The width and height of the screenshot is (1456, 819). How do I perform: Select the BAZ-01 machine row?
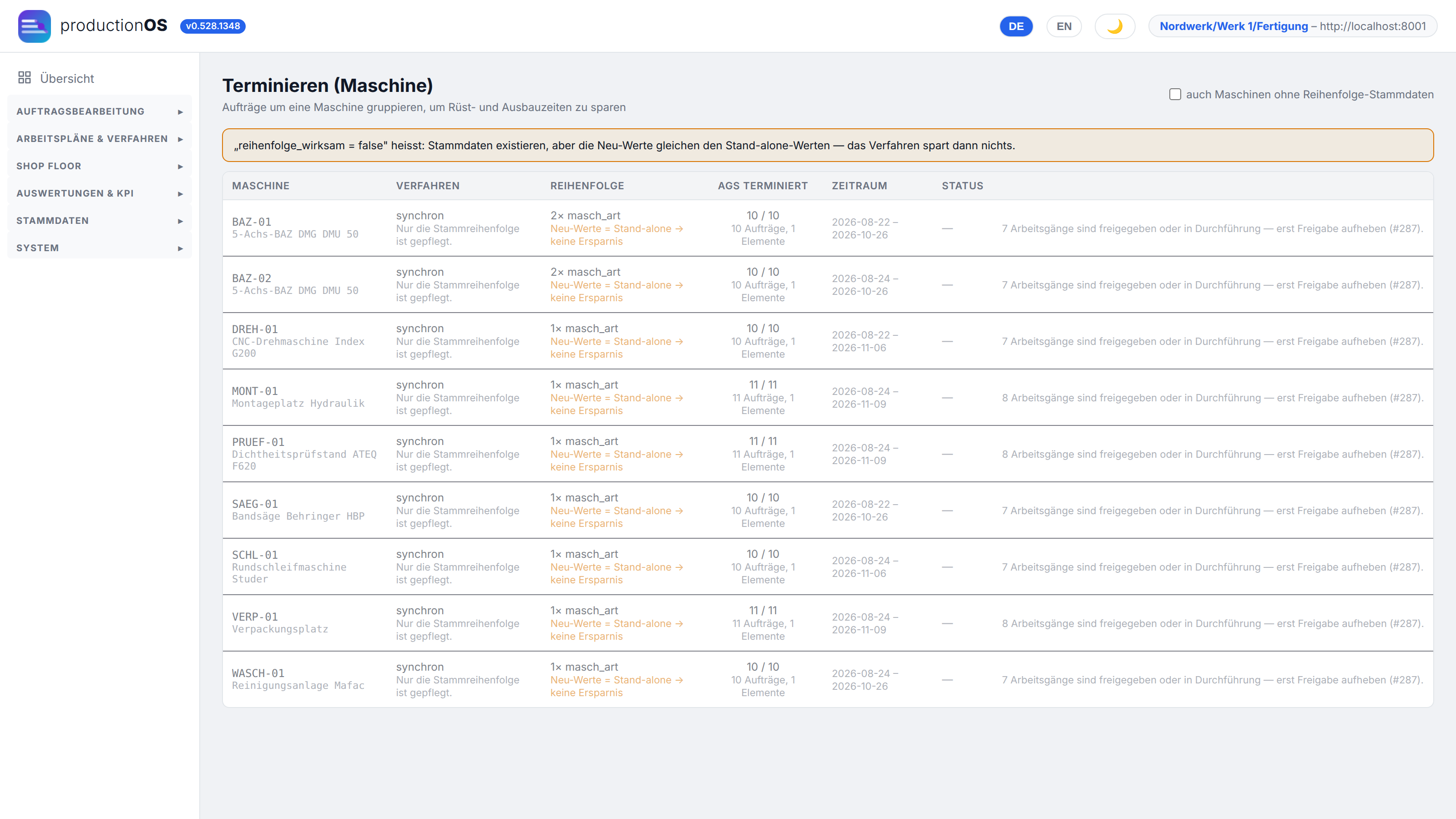click(828, 228)
